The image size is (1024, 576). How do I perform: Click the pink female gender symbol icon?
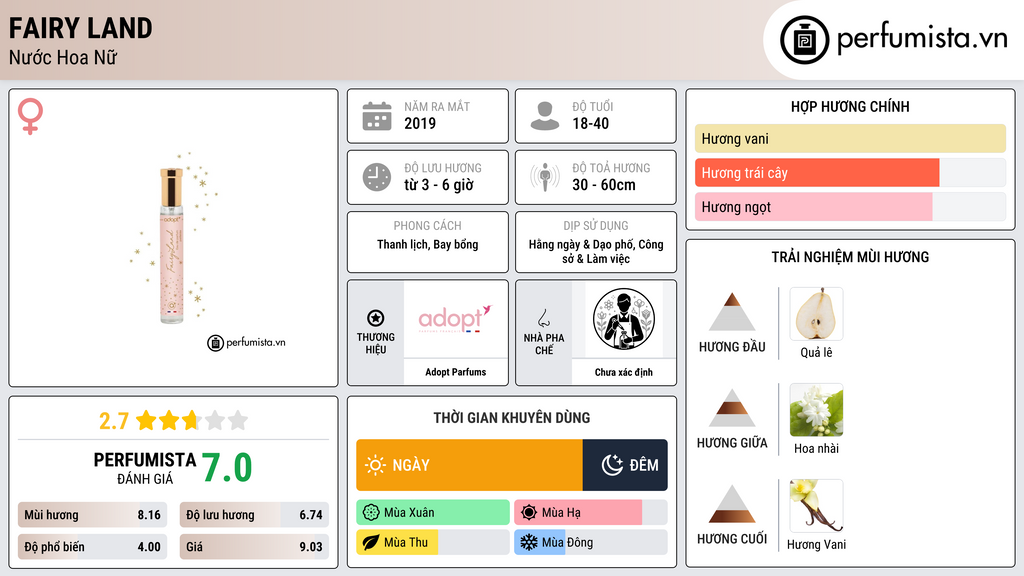coord(30,116)
